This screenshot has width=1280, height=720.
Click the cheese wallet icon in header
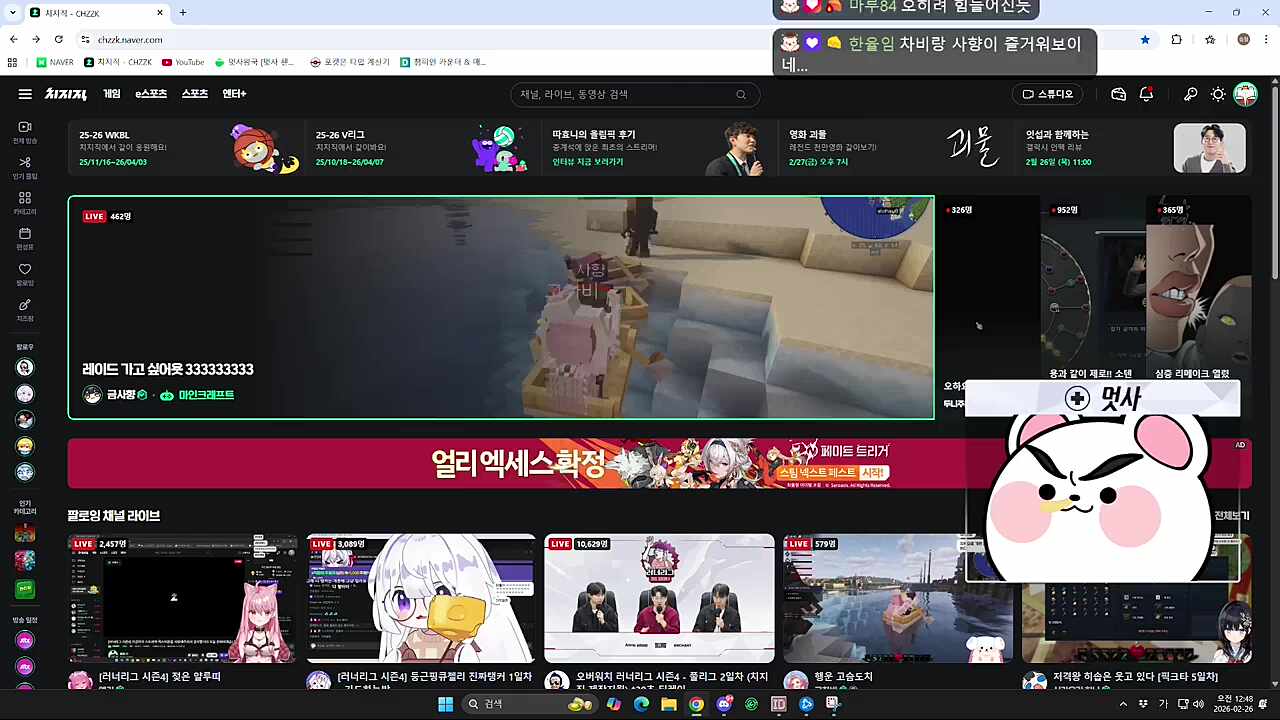coord(1118,94)
